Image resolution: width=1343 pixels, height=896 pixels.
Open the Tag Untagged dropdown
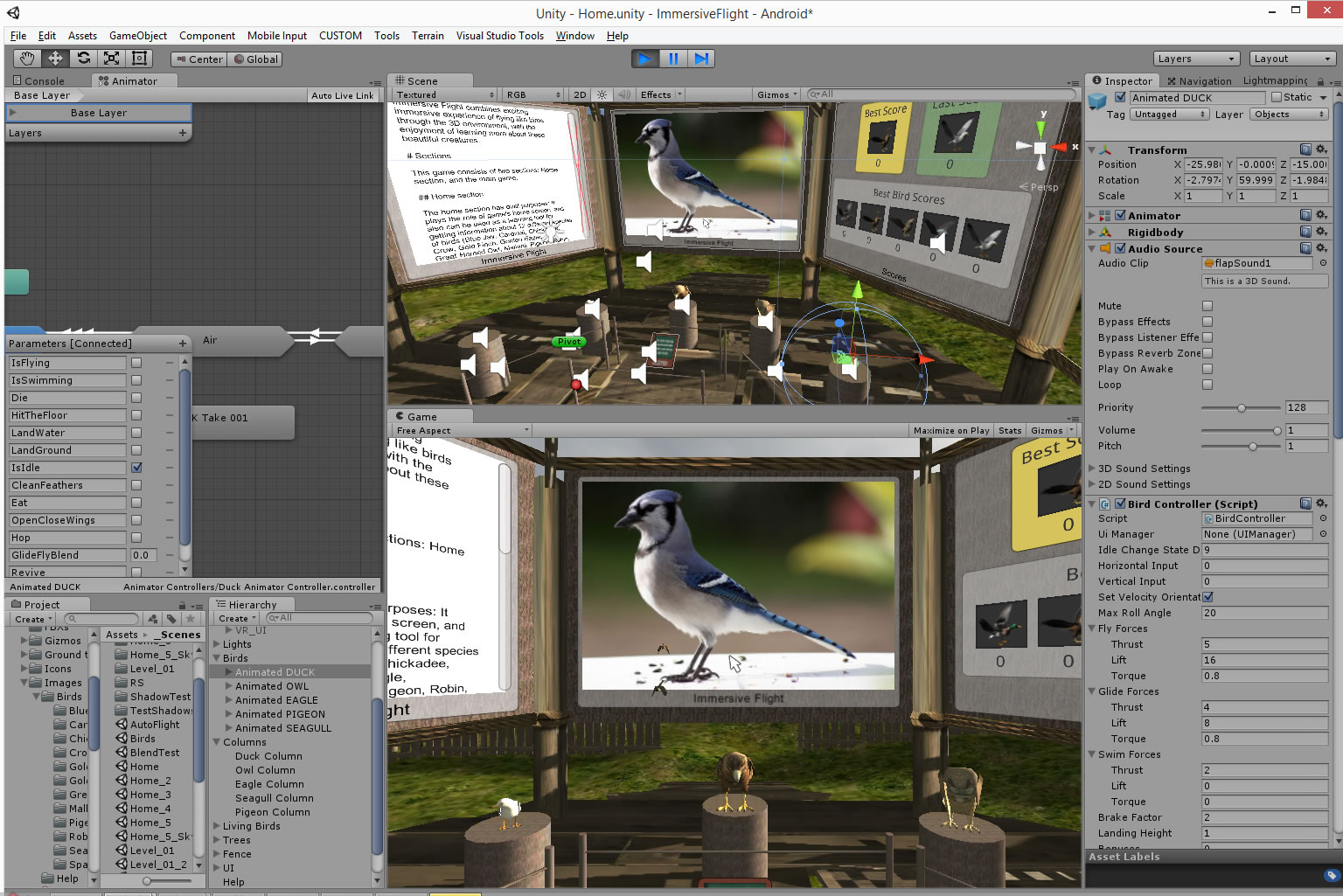(1170, 115)
